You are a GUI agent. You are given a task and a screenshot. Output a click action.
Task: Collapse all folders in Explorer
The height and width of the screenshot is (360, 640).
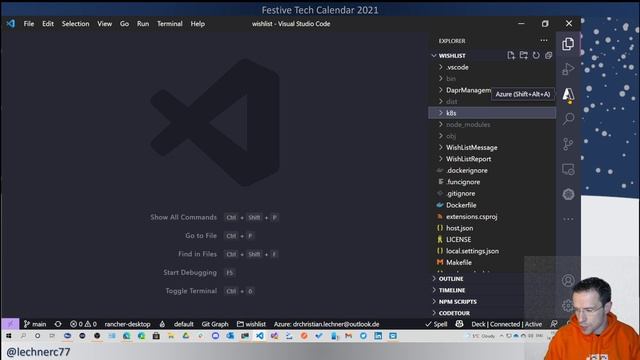[548, 55]
